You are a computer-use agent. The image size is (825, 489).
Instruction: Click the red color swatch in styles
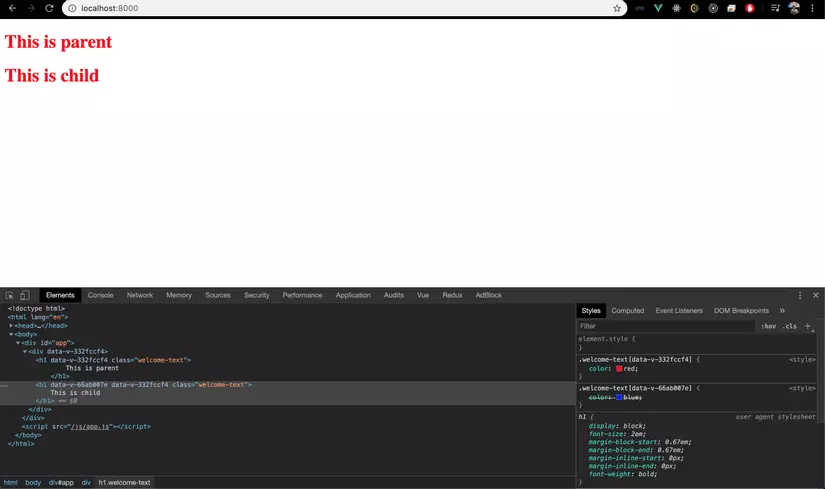tap(619, 368)
